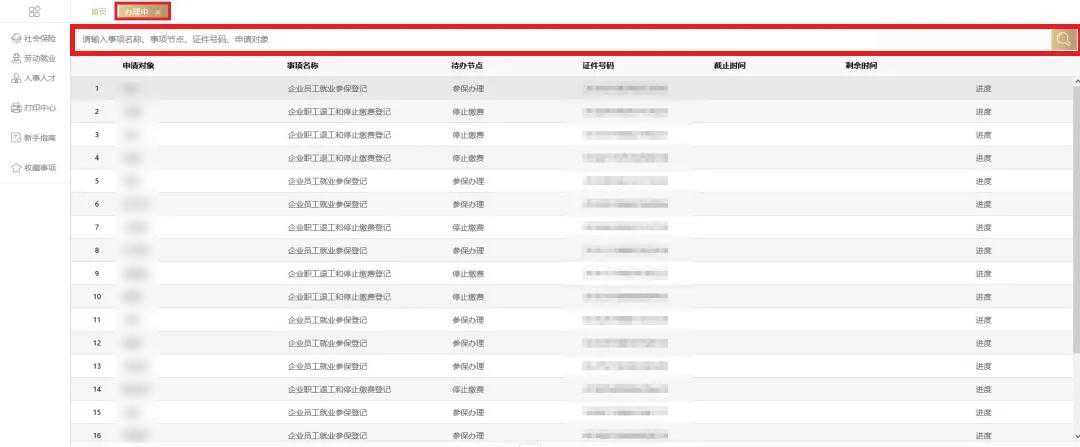The height and width of the screenshot is (447, 1080).
Task: Close the 办理中 tab
Action: coord(158,12)
